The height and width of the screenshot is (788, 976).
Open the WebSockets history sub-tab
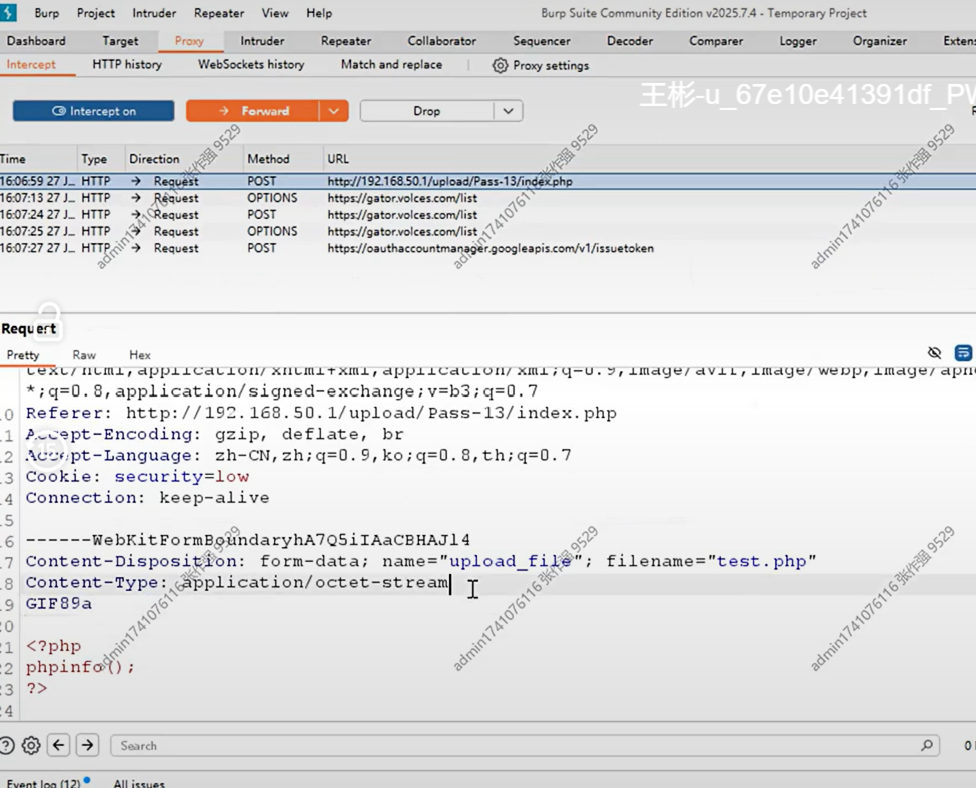coord(251,65)
